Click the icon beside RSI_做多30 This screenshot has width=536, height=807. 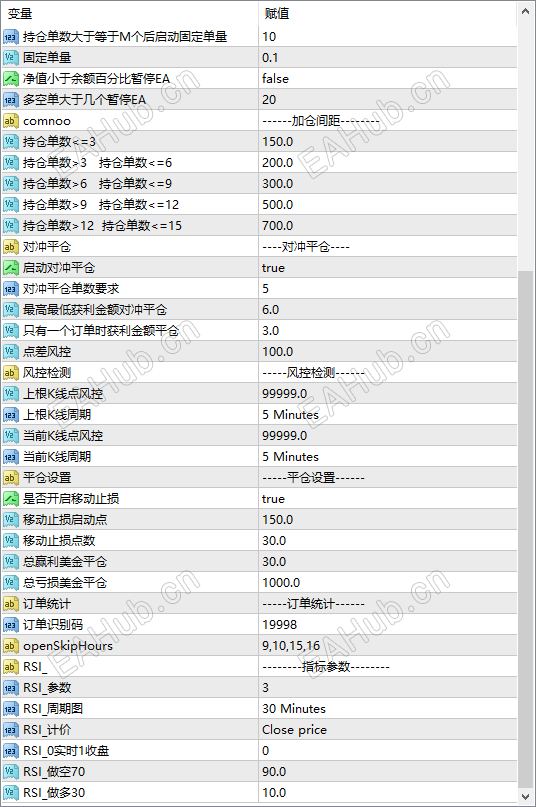point(11,793)
